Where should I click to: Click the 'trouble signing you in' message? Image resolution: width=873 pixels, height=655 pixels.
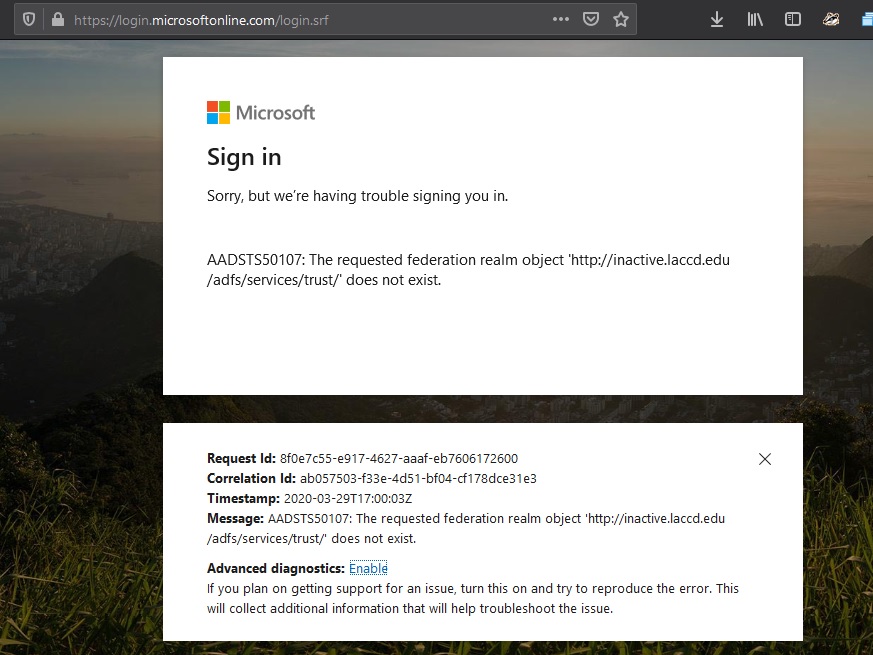point(357,196)
